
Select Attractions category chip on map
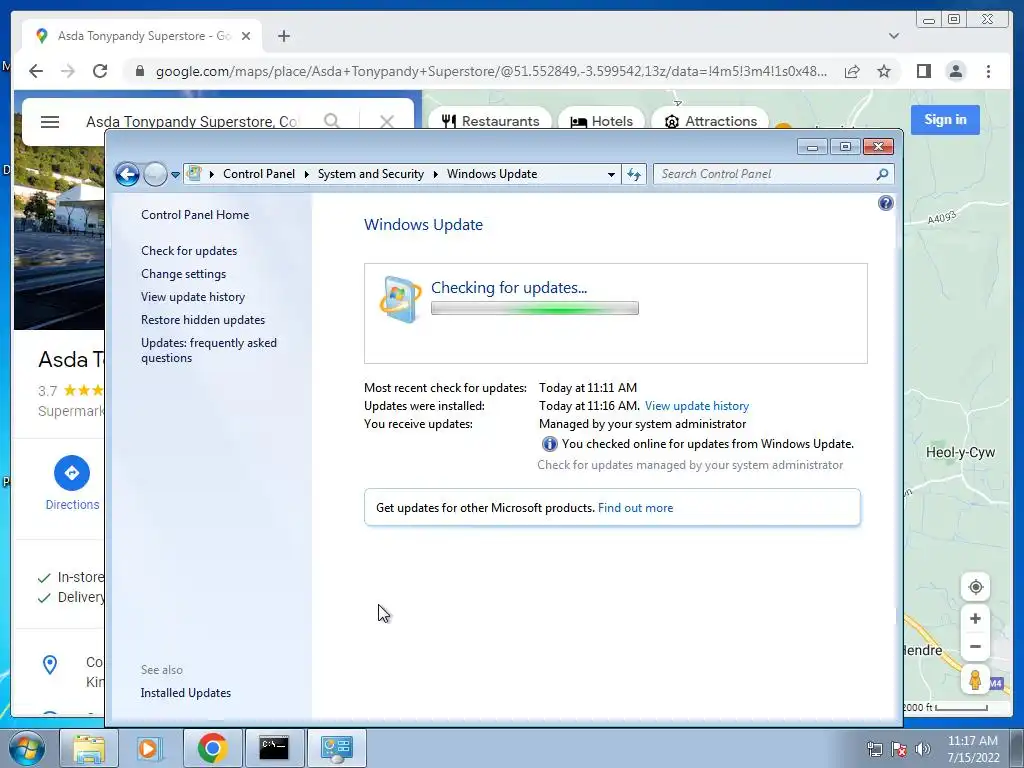pyautogui.click(x=711, y=121)
